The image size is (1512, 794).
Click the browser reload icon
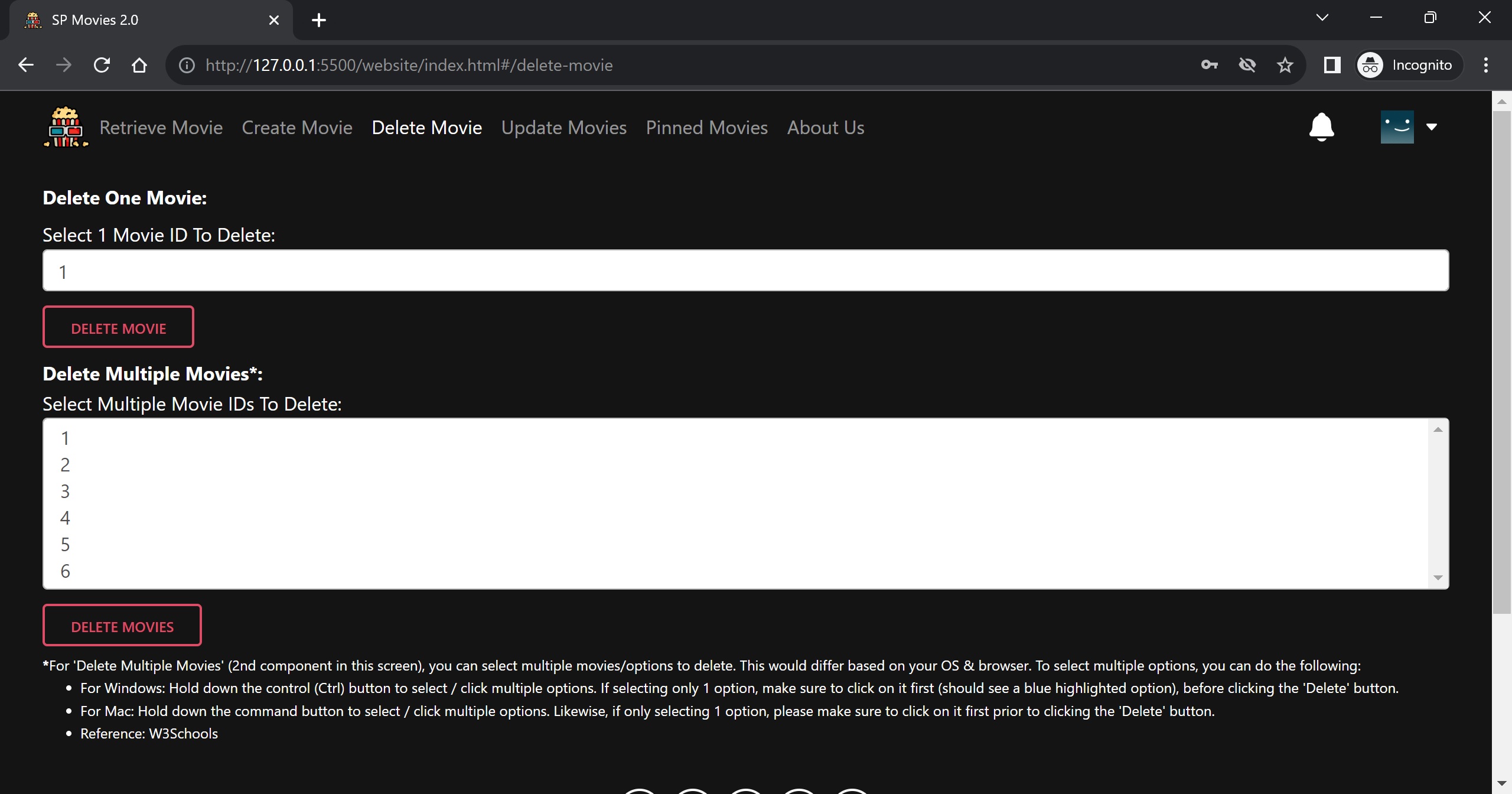(102, 65)
